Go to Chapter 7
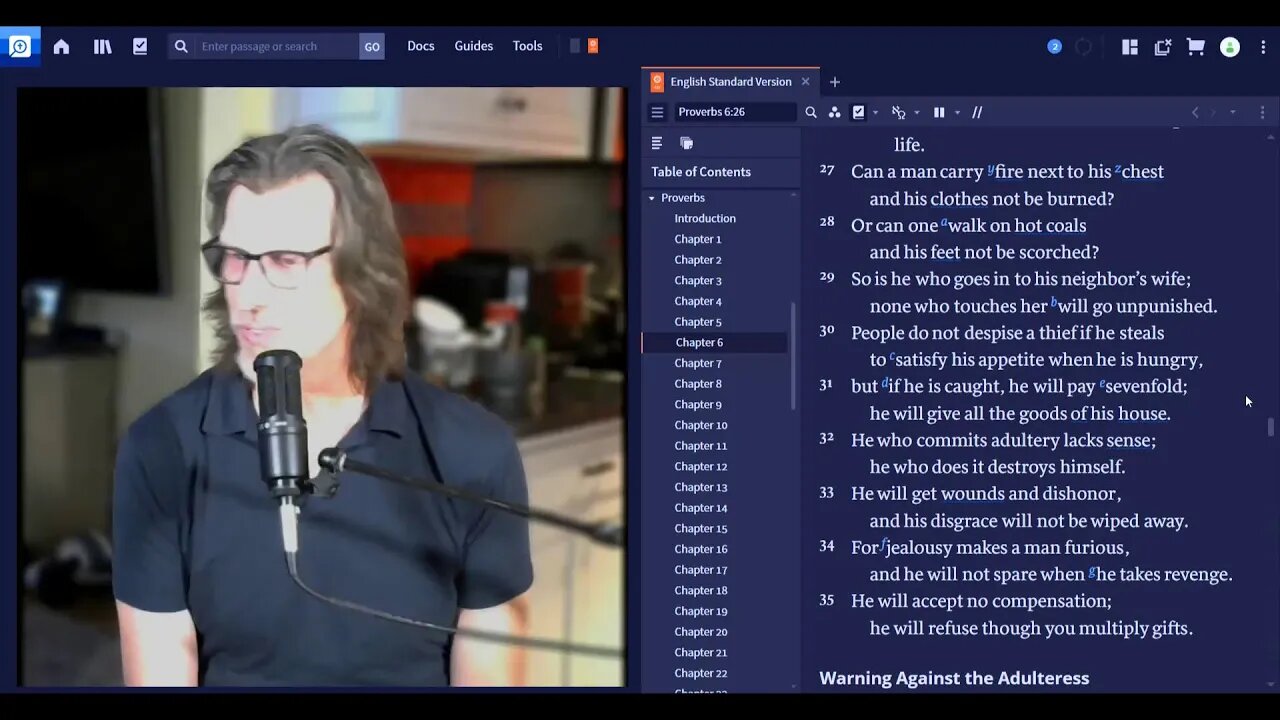Viewport: 1280px width, 720px height. pyautogui.click(x=698, y=363)
